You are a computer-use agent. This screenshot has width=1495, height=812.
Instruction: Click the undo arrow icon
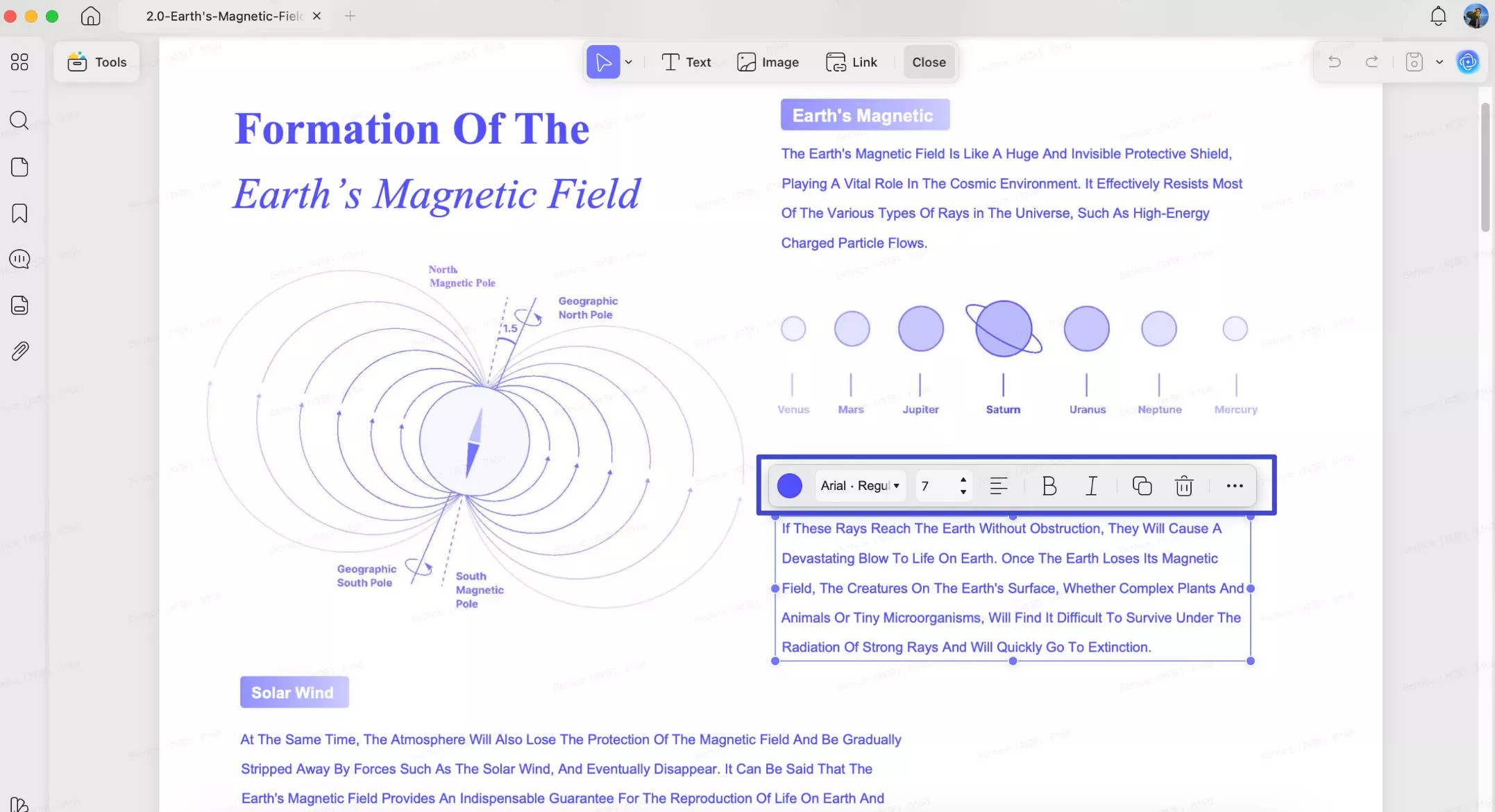1334,62
